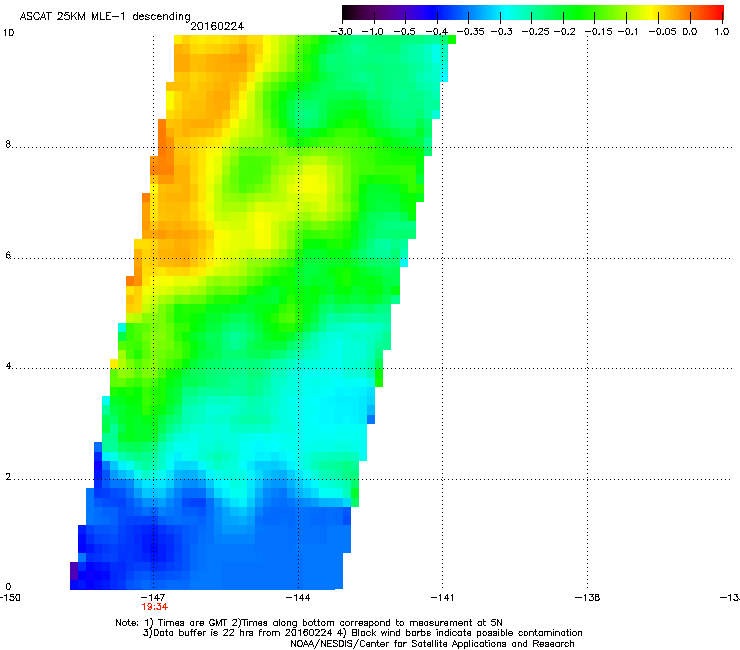Click the colorbar label -3.0
Viewport: 740px width, 650px height.
coord(342,32)
